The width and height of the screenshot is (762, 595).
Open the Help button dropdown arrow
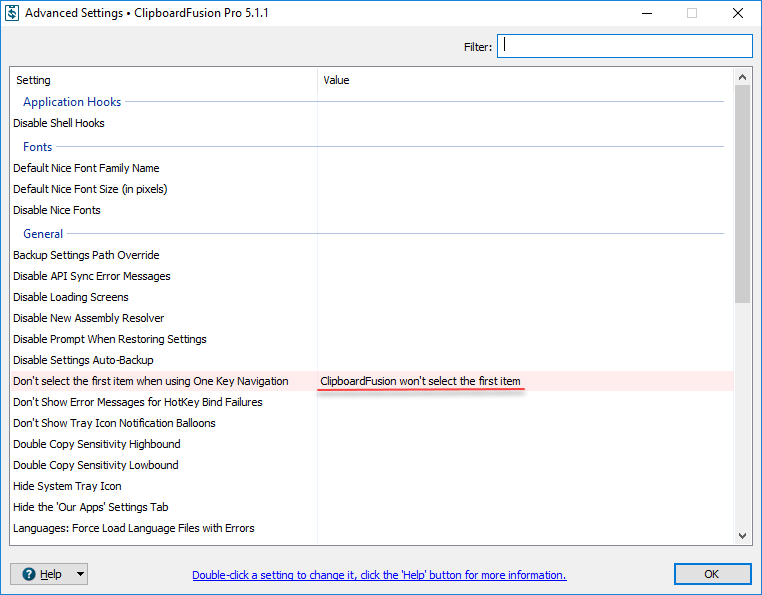click(80, 574)
